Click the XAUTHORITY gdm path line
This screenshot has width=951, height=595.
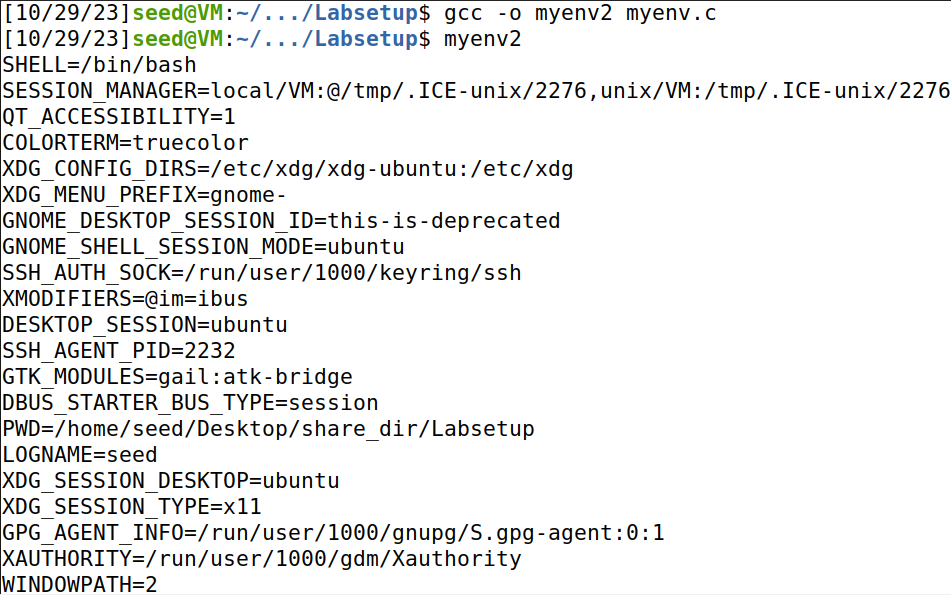coord(262,559)
